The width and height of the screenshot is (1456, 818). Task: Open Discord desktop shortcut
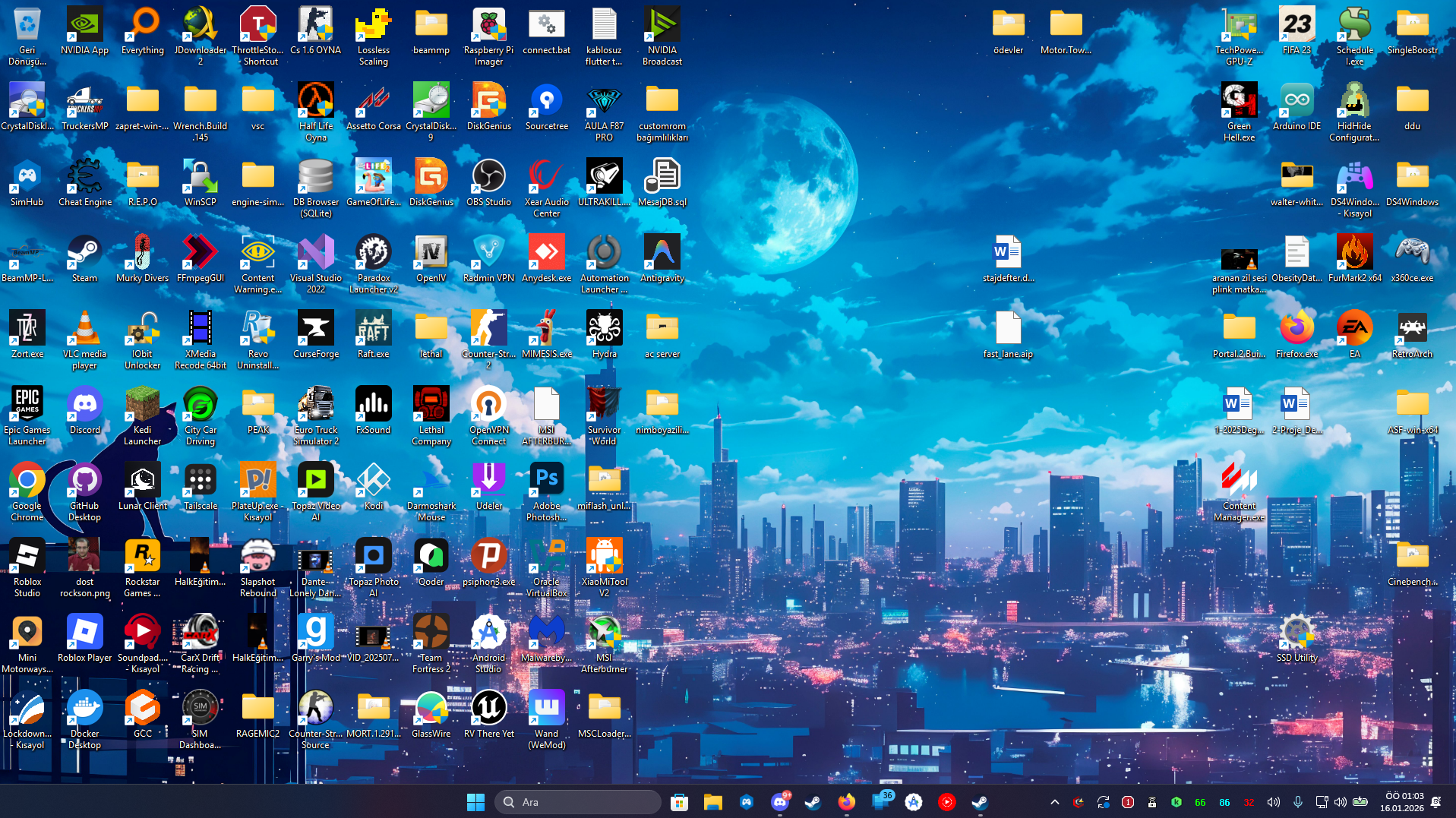[x=84, y=411]
